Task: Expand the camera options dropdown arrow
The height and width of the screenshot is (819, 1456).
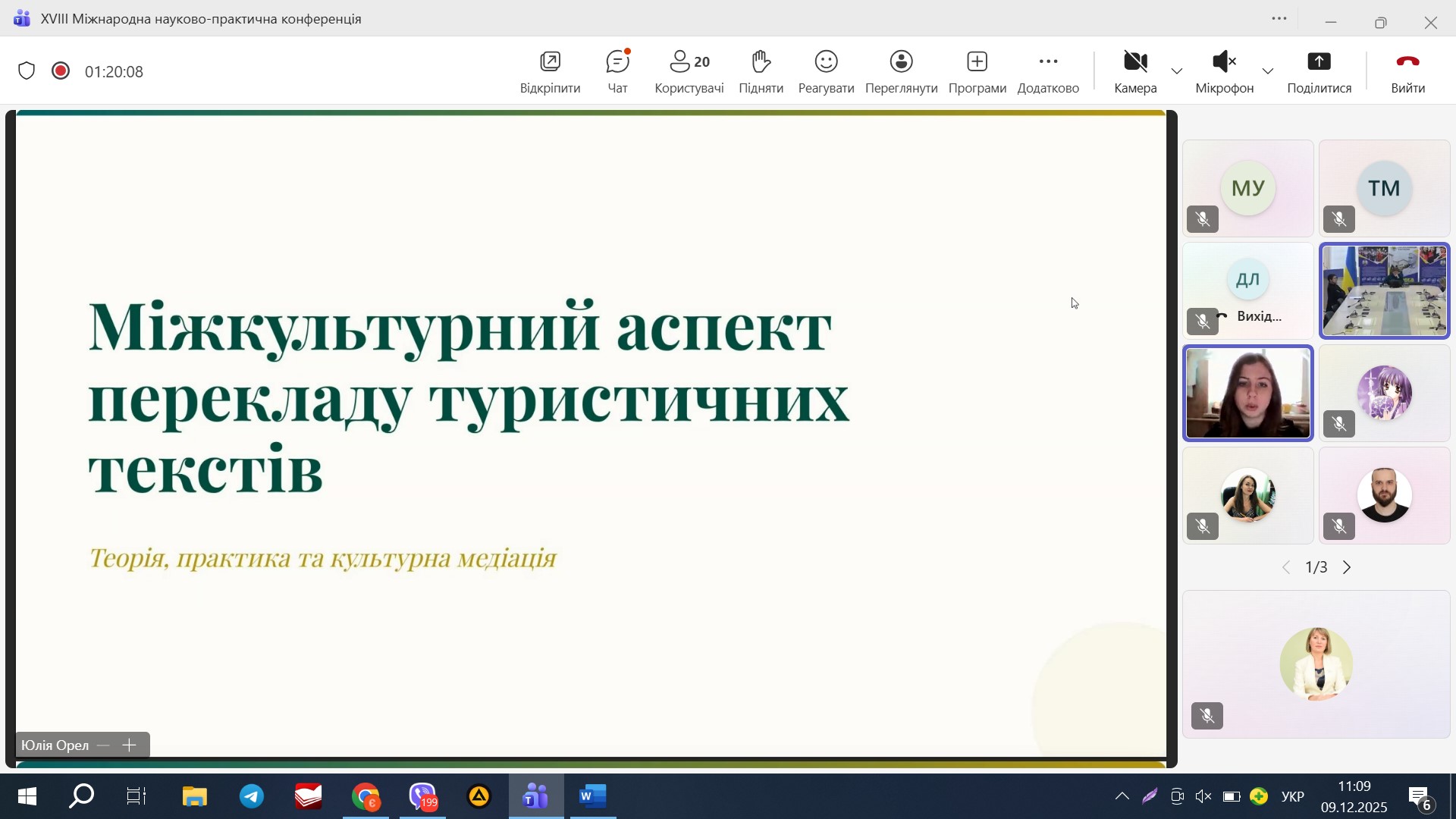Action: click(x=1177, y=71)
